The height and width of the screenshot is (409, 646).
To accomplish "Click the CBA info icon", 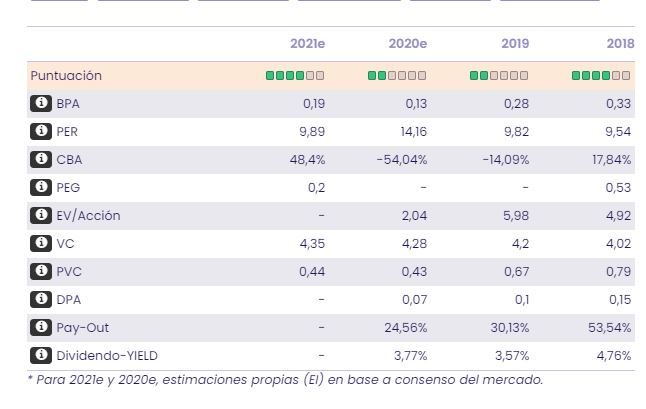I will (41, 159).
